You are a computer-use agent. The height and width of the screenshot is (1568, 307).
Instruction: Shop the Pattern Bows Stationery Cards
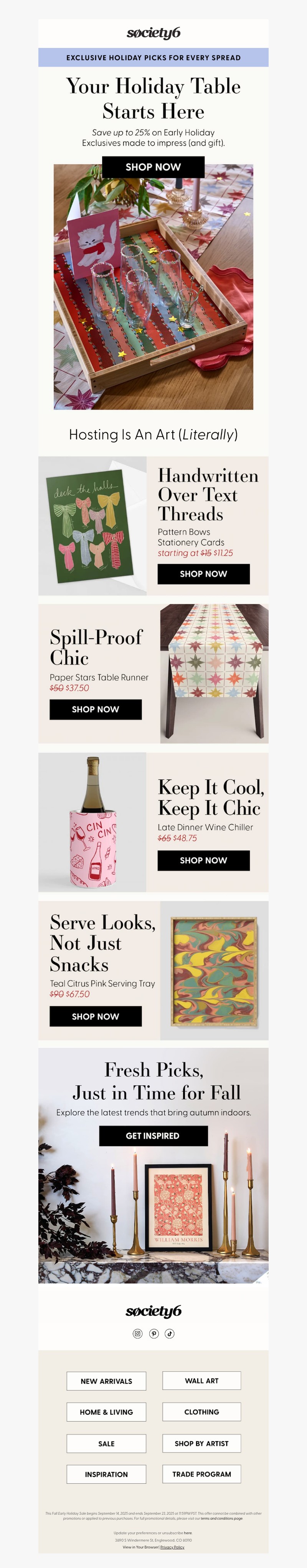point(203,574)
